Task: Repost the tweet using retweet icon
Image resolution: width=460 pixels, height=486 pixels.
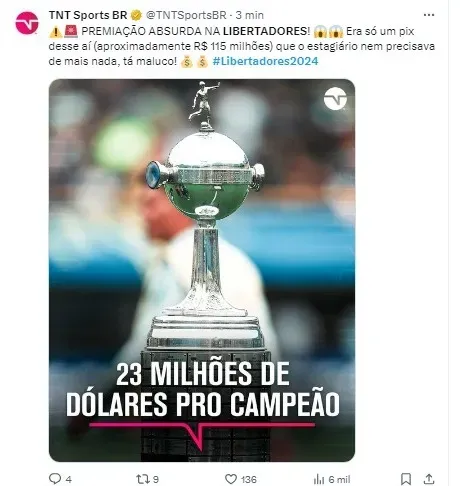Action: click(x=142, y=479)
